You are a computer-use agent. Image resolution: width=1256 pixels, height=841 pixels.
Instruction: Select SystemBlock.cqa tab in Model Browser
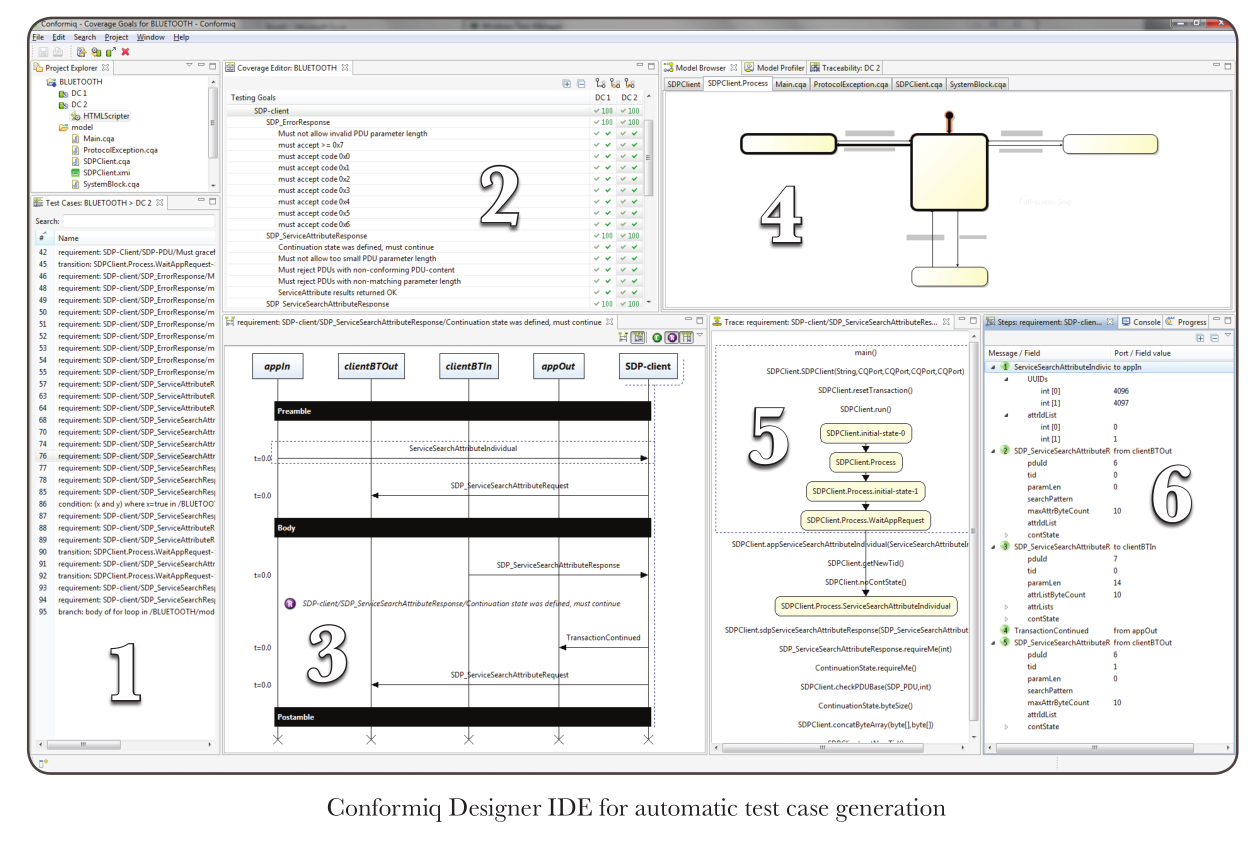click(978, 84)
